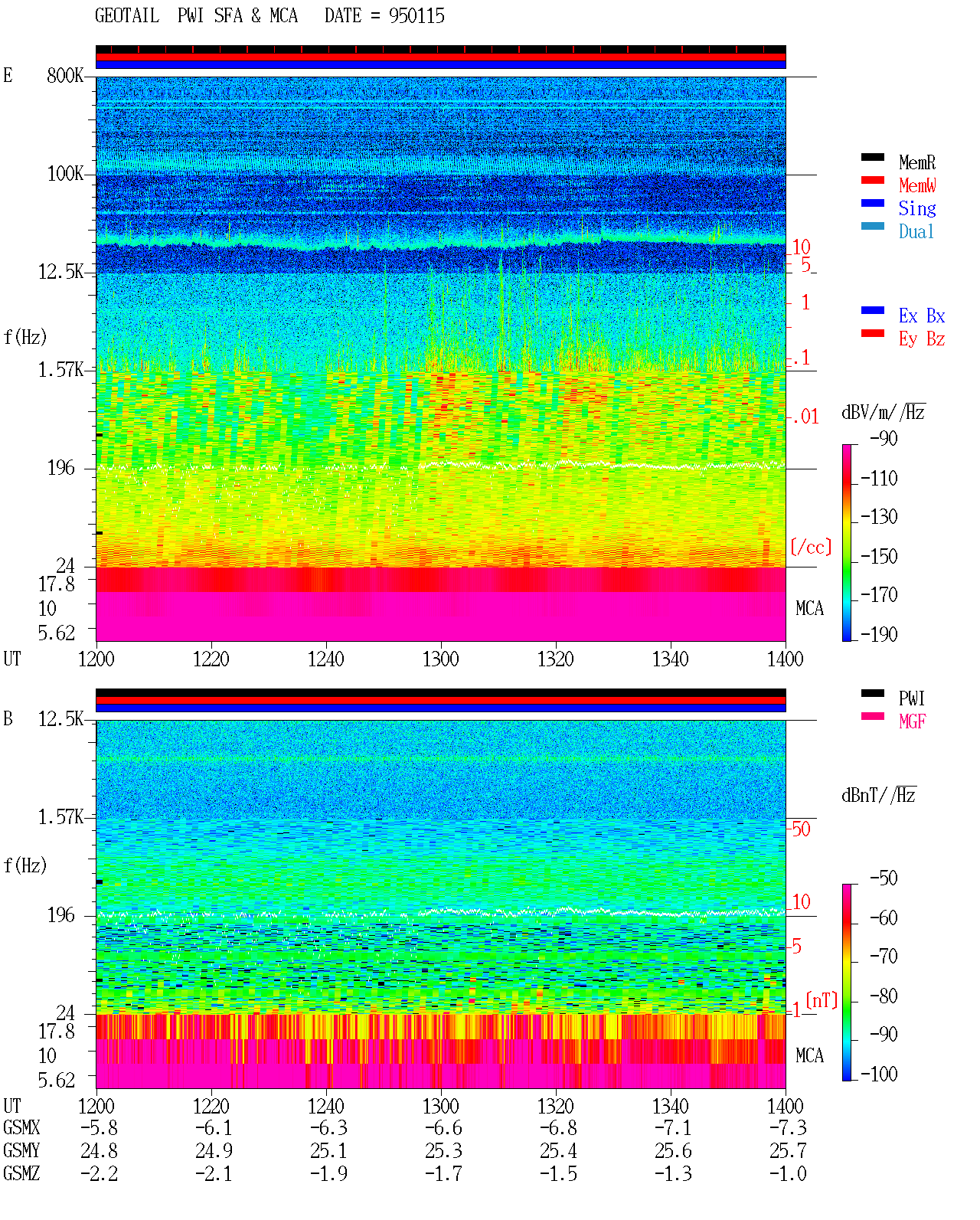Screen dimensions: 980x1220
Task: Click the blue Sing legend swatch
Action: coord(873,204)
